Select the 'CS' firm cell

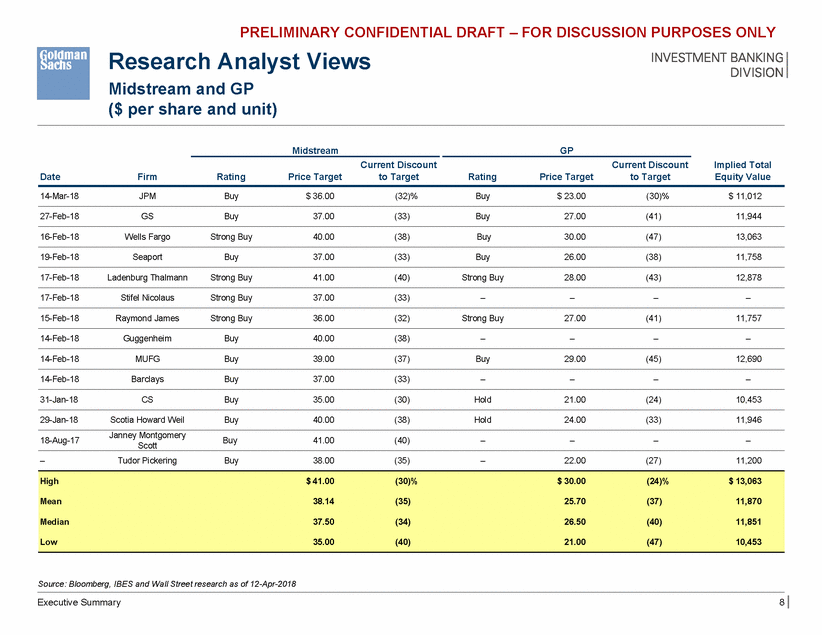(x=147, y=400)
